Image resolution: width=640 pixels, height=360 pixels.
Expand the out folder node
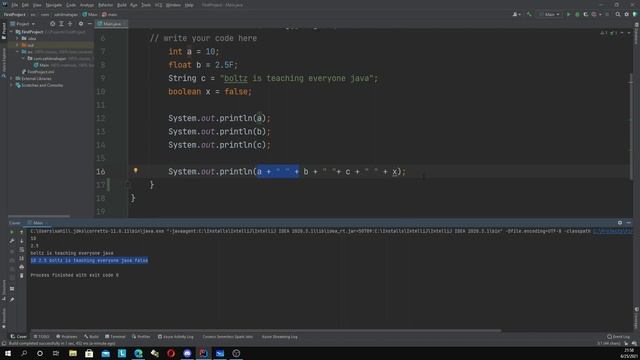17,45
